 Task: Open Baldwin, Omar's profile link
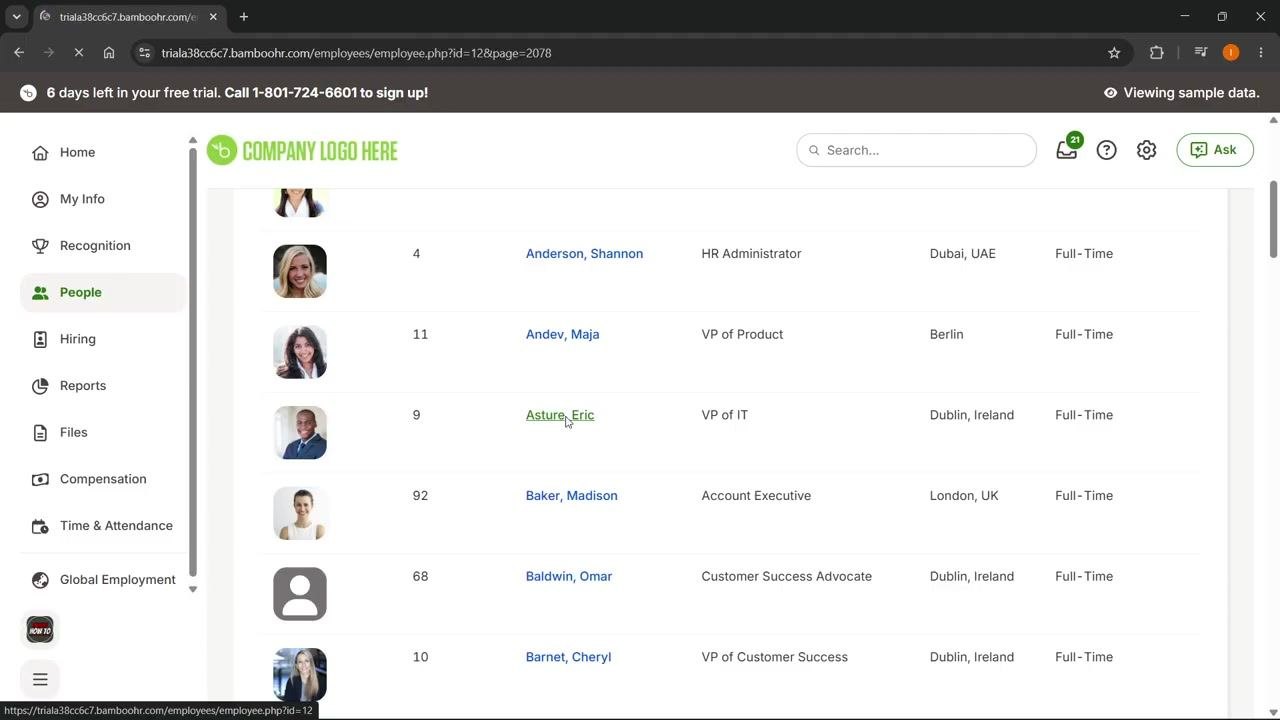pos(568,577)
